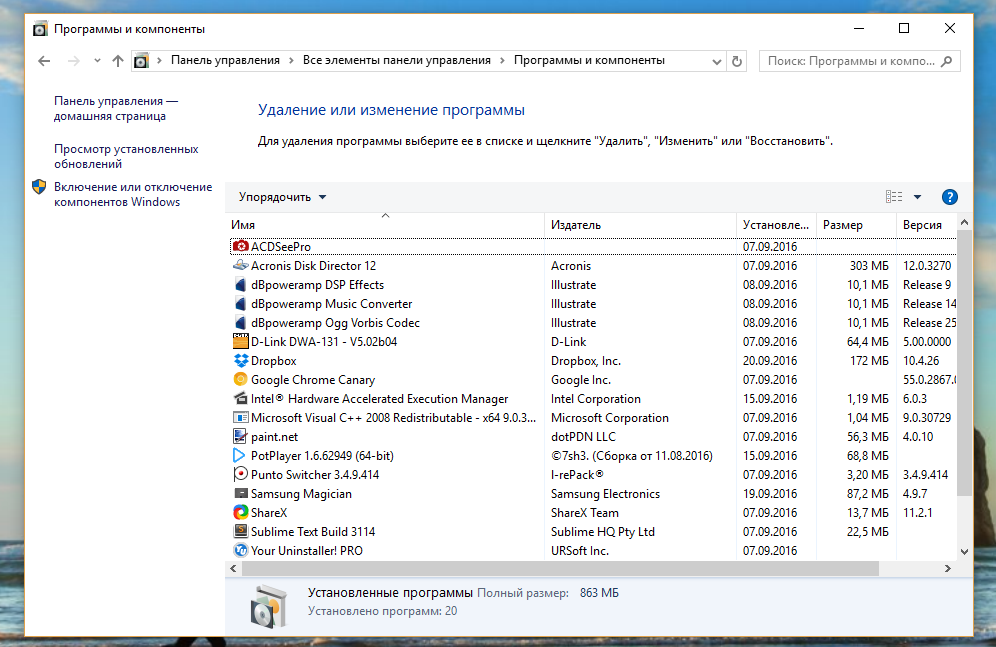Image resolution: width=996 pixels, height=647 pixels.
Task: Open Включение или отключение компонентов Windows
Action: tap(133, 194)
